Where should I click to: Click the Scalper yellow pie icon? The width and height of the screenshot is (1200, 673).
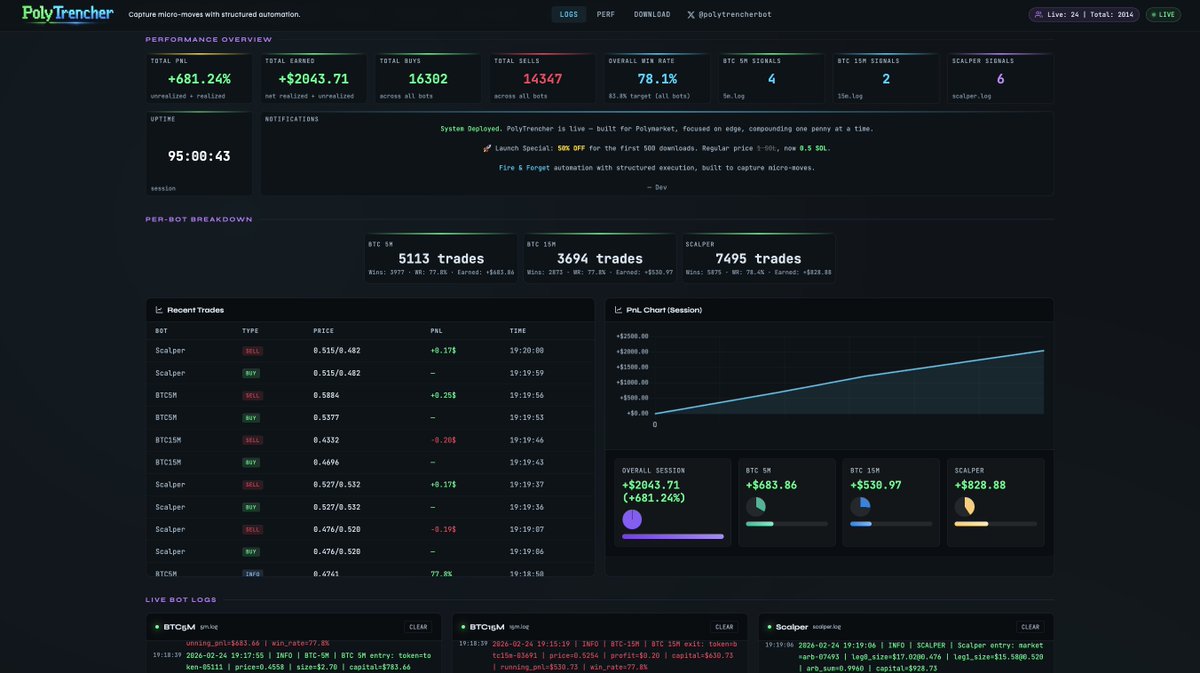(x=965, y=507)
